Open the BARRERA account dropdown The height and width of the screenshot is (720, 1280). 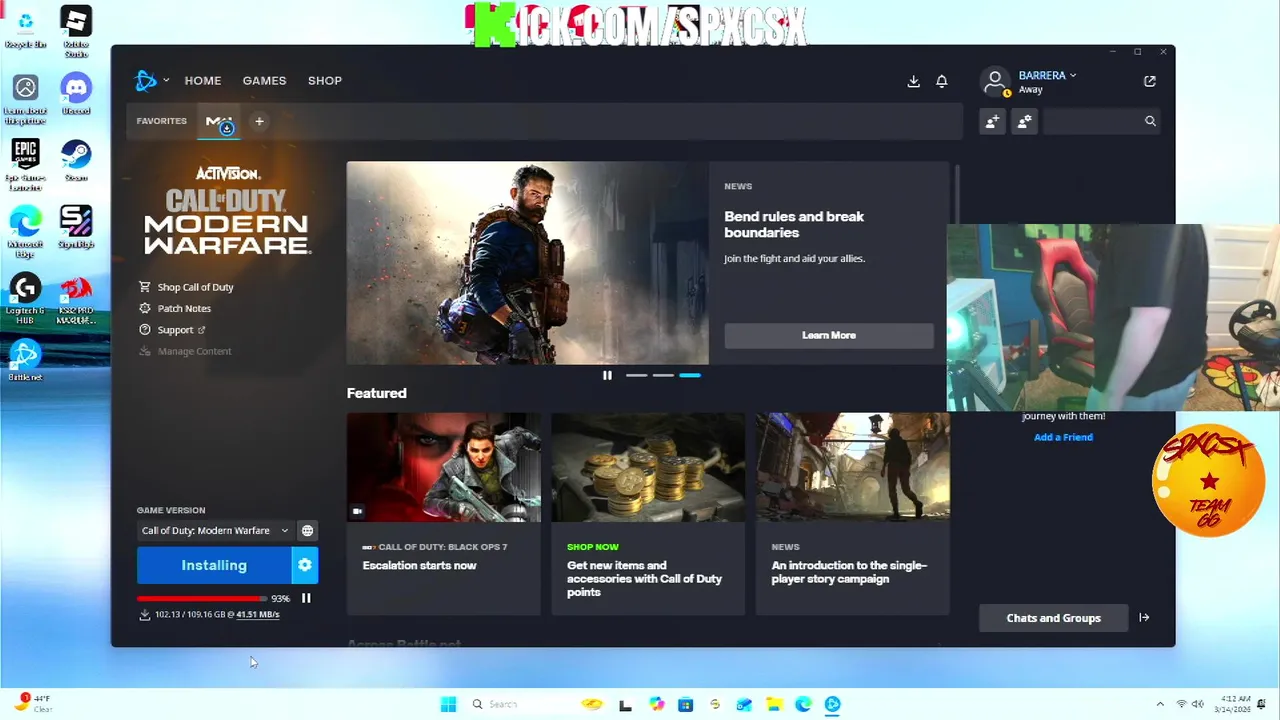tap(1047, 76)
